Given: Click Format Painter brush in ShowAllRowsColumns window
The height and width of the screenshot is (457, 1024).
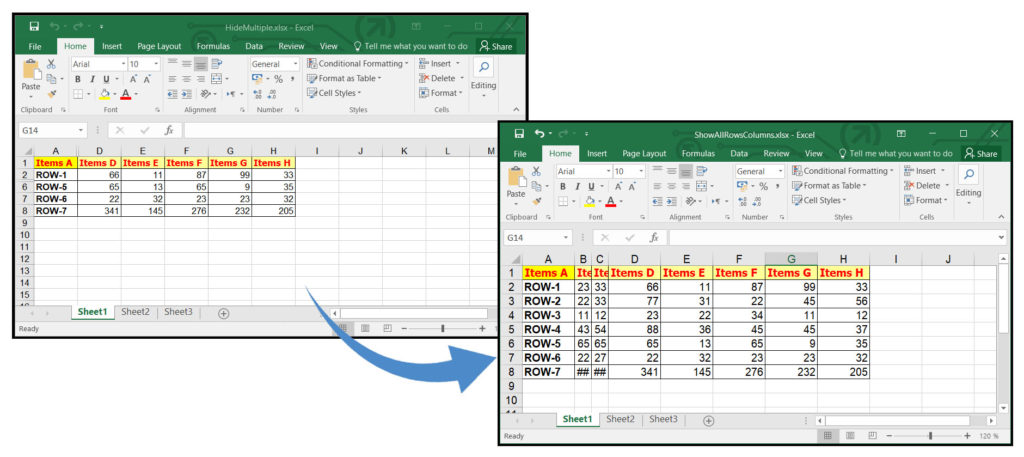Looking at the screenshot, I should pyautogui.click(x=537, y=201).
